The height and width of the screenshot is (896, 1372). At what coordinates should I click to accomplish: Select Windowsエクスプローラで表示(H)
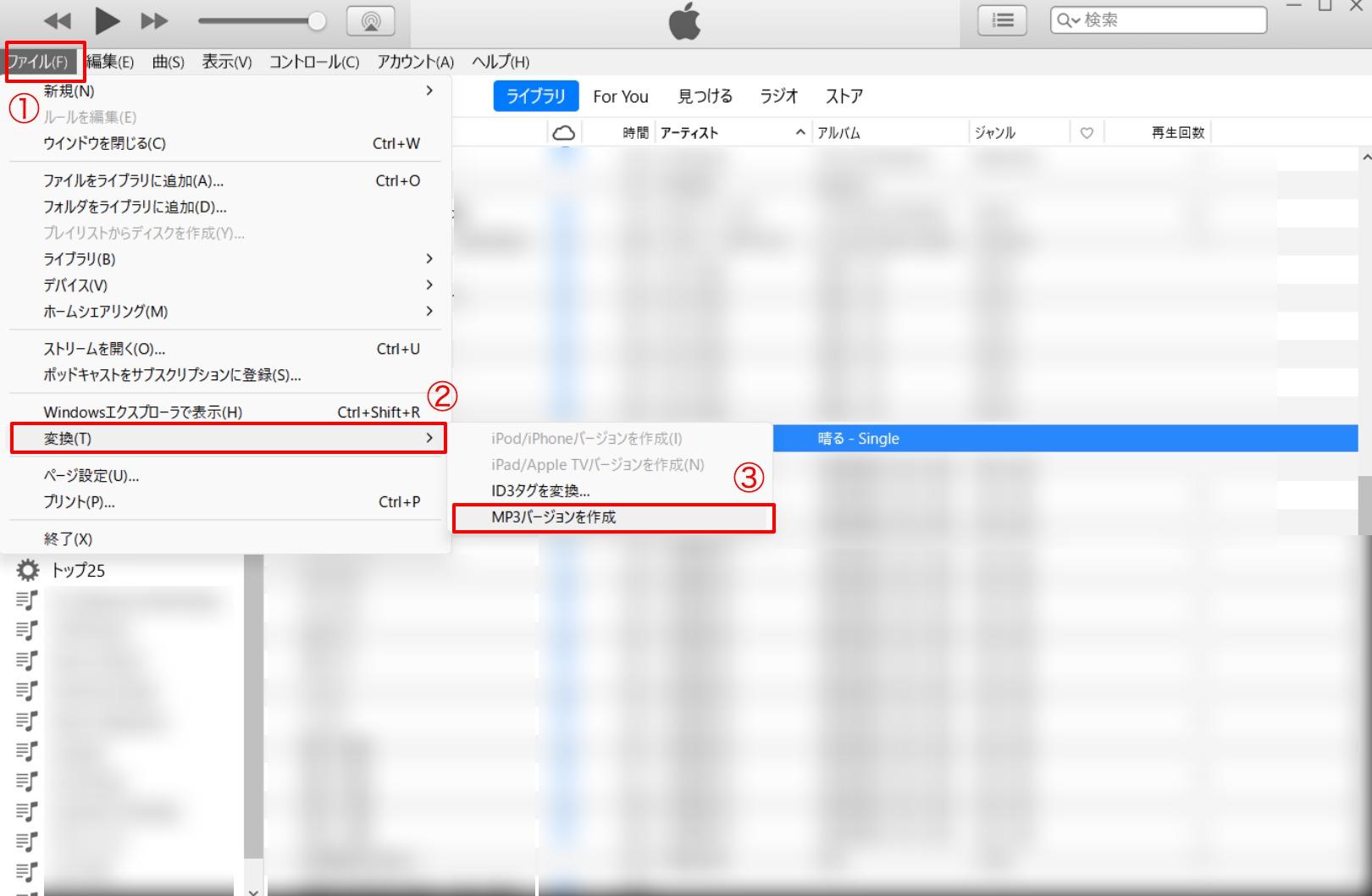click(227, 412)
